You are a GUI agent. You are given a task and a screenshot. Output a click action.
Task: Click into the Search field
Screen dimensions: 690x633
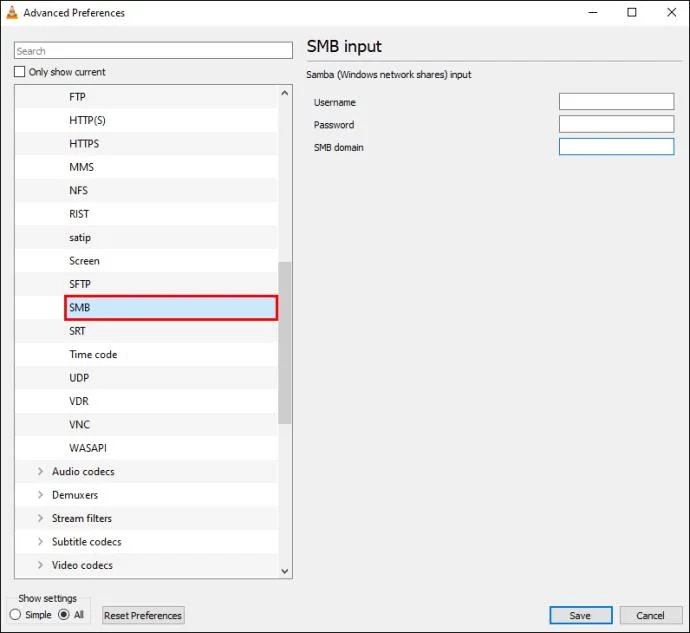[x=153, y=51]
